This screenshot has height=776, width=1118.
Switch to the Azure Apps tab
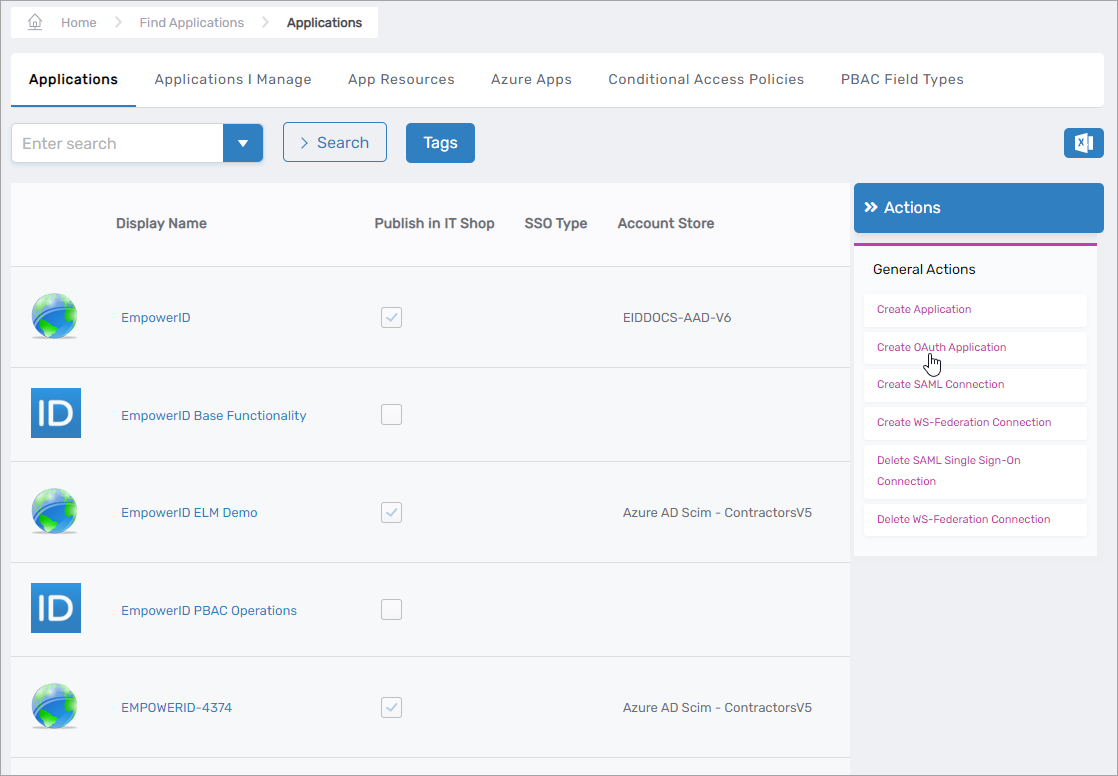tap(531, 79)
